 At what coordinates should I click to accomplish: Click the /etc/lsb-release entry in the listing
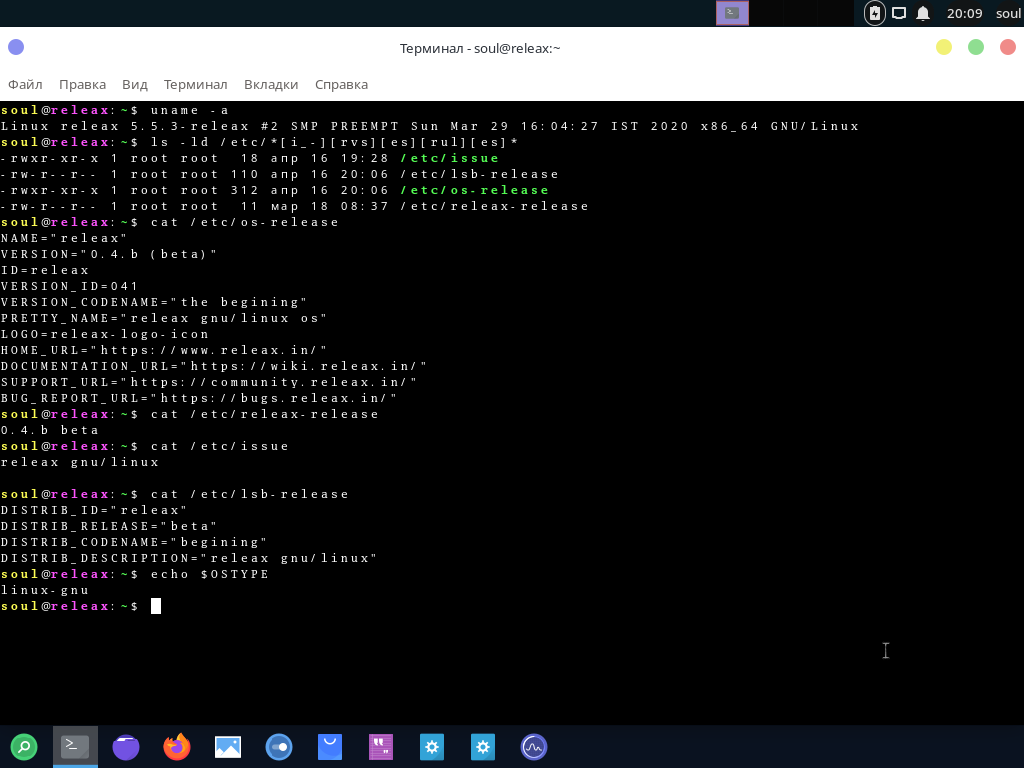point(480,174)
